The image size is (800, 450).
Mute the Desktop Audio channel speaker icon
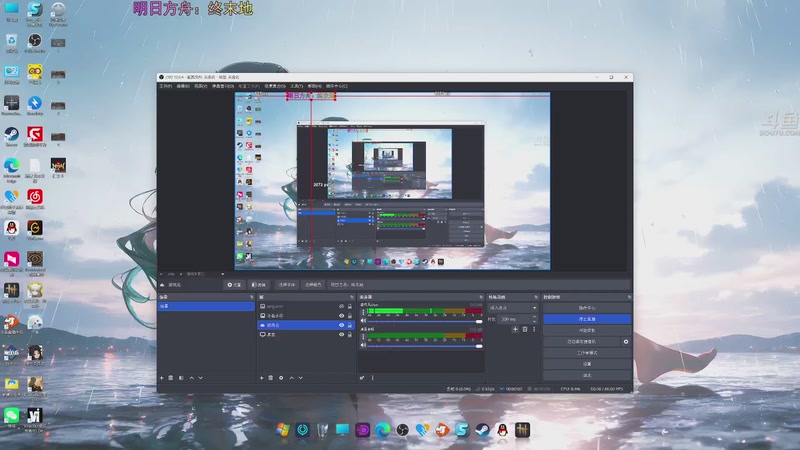(363, 345)
